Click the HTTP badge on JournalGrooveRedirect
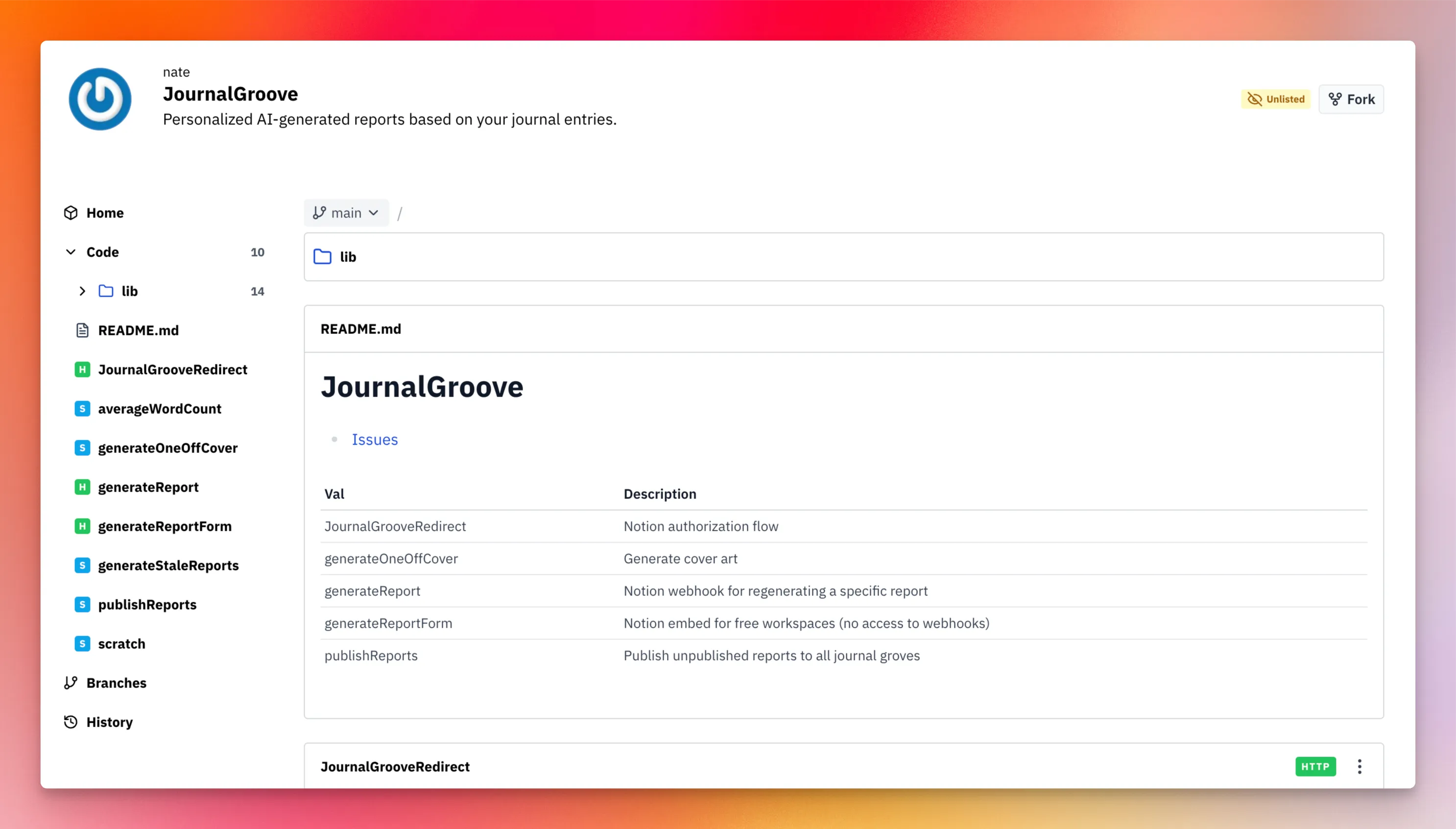The height and width of the screenshot is (829, 1456). pyautogui.click(x=1315, y=766)
